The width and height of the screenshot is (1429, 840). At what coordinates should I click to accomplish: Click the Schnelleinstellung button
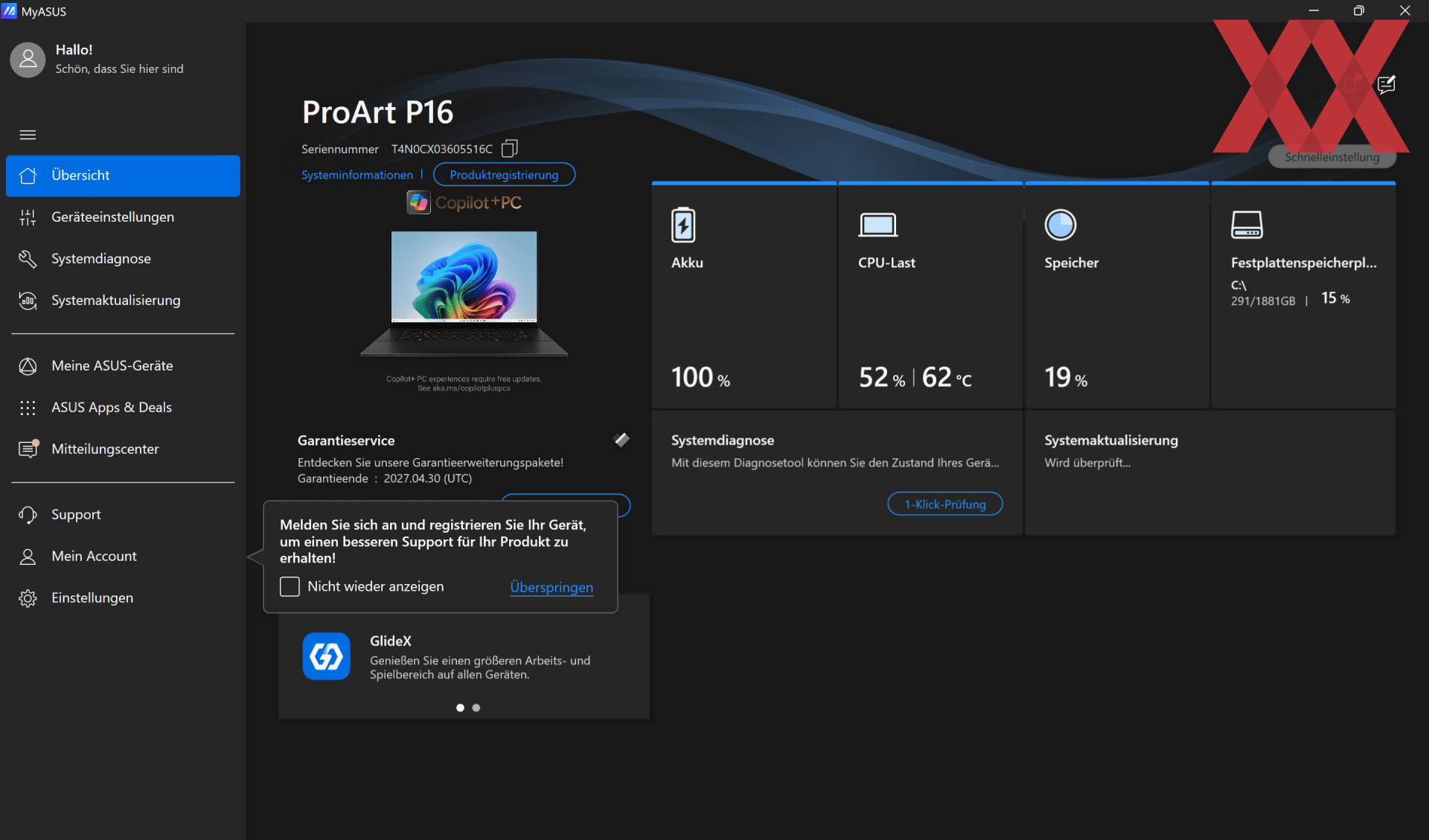(1332, 157)
